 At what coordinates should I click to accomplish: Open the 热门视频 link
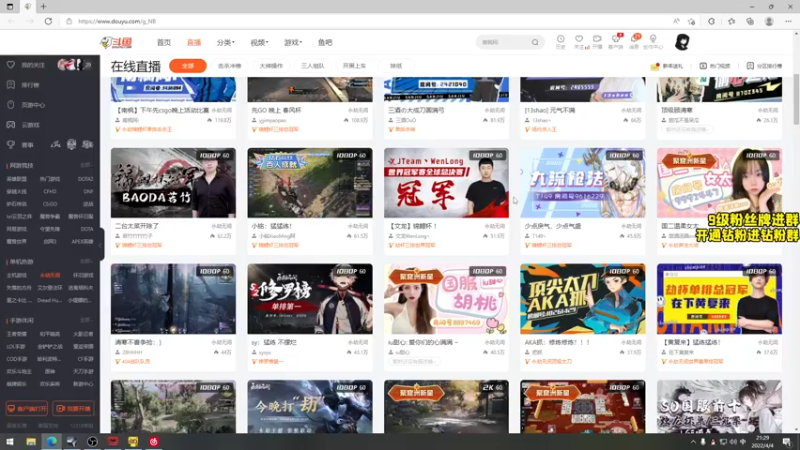point(714,66)
